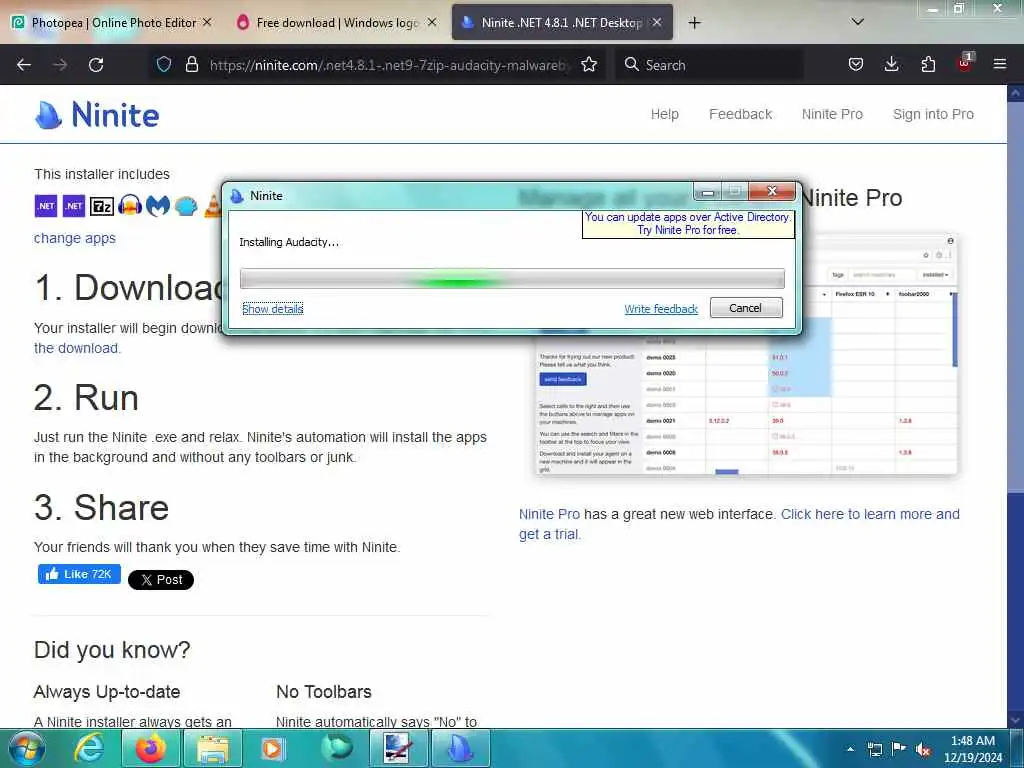Launch Internet Explorer from the taskbar
This screenshot has height=768, width=1024.
(x=89, y=749)
